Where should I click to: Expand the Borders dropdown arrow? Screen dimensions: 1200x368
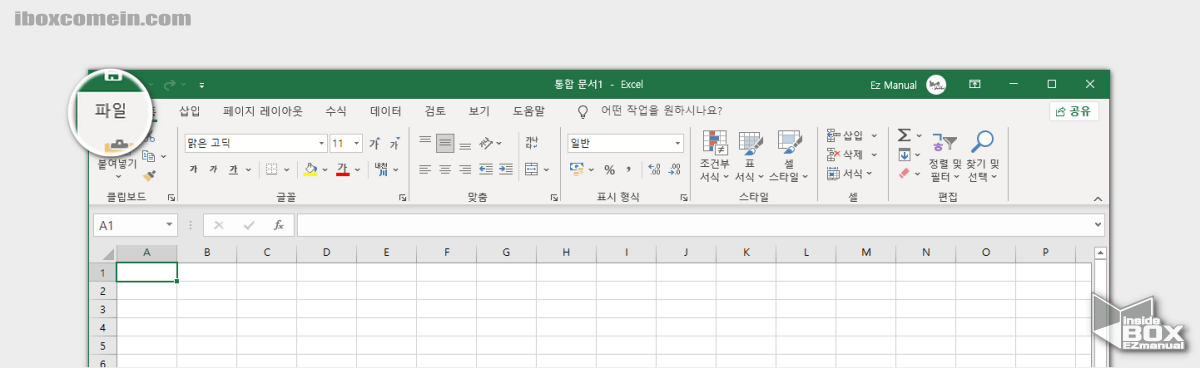(x=286, y=170)
